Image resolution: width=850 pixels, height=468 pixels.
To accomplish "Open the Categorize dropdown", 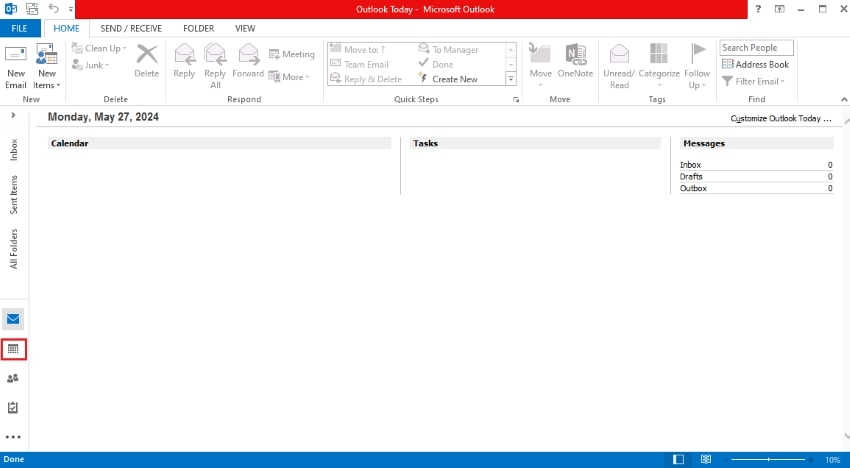I will (659, 67).
